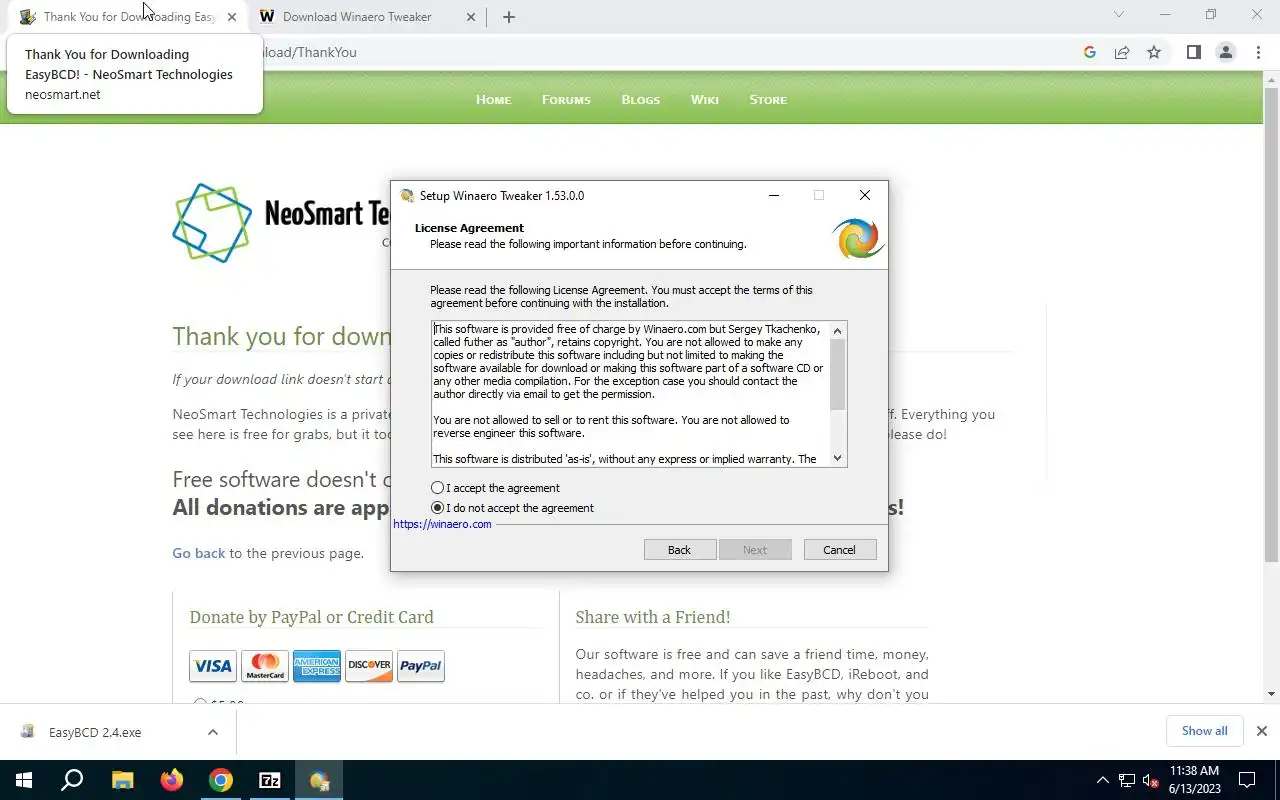Click the Winaero Tweaker swirl logo in setup
Viewport: 1280px width, 800px height.
click(857, 239)
